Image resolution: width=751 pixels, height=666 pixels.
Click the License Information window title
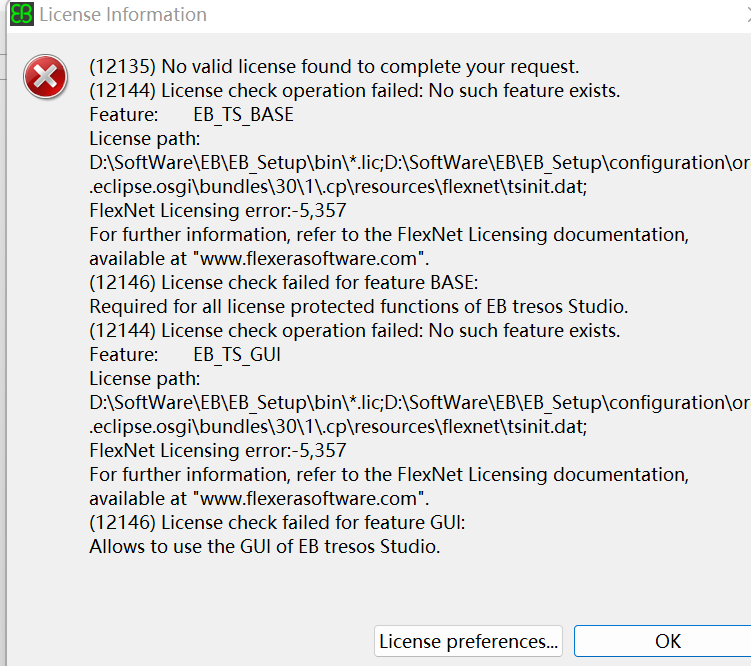[x=123, y=15]
